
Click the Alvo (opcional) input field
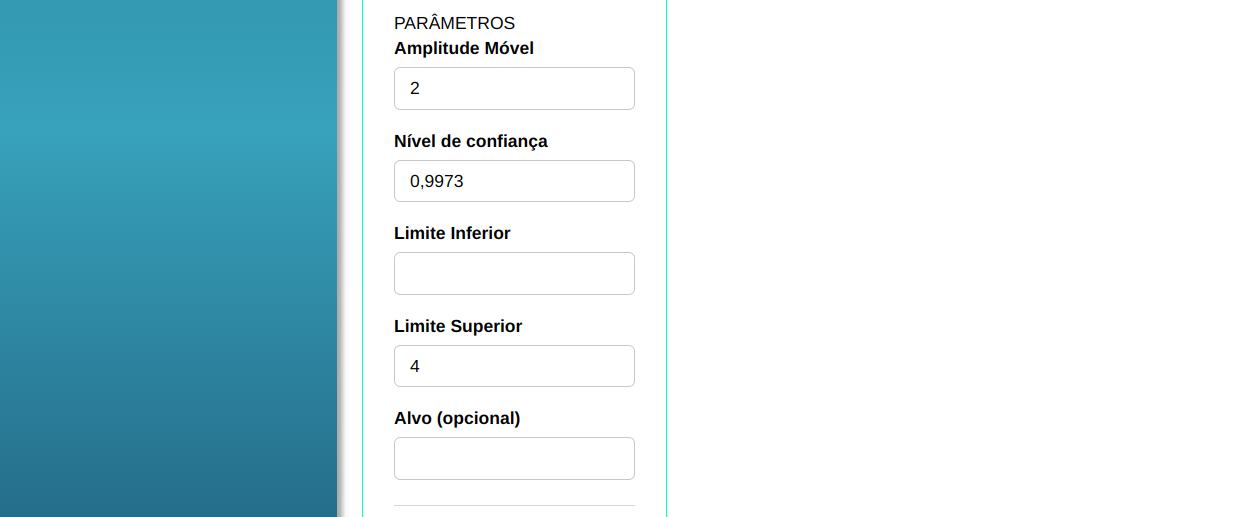[x=514, y=459]
